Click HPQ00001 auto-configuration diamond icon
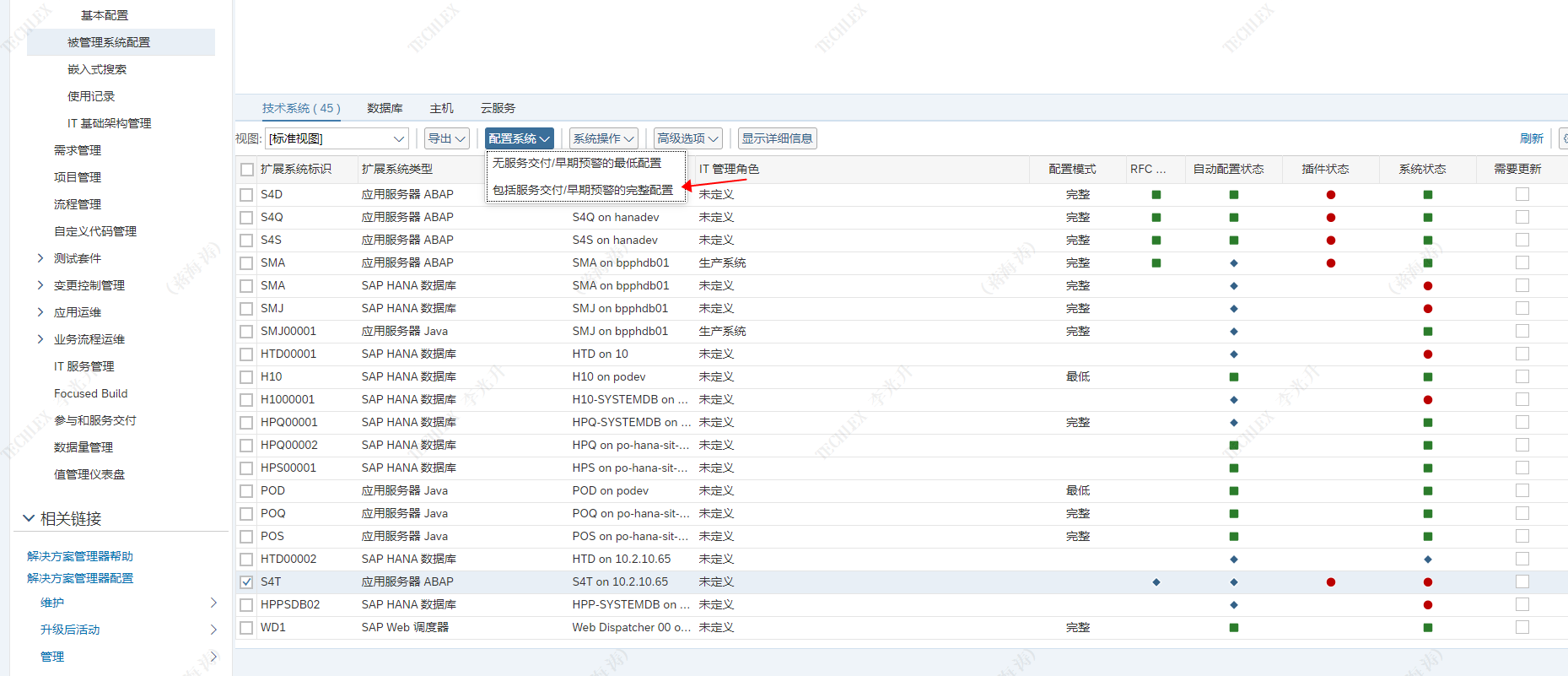 point(1234,423)
